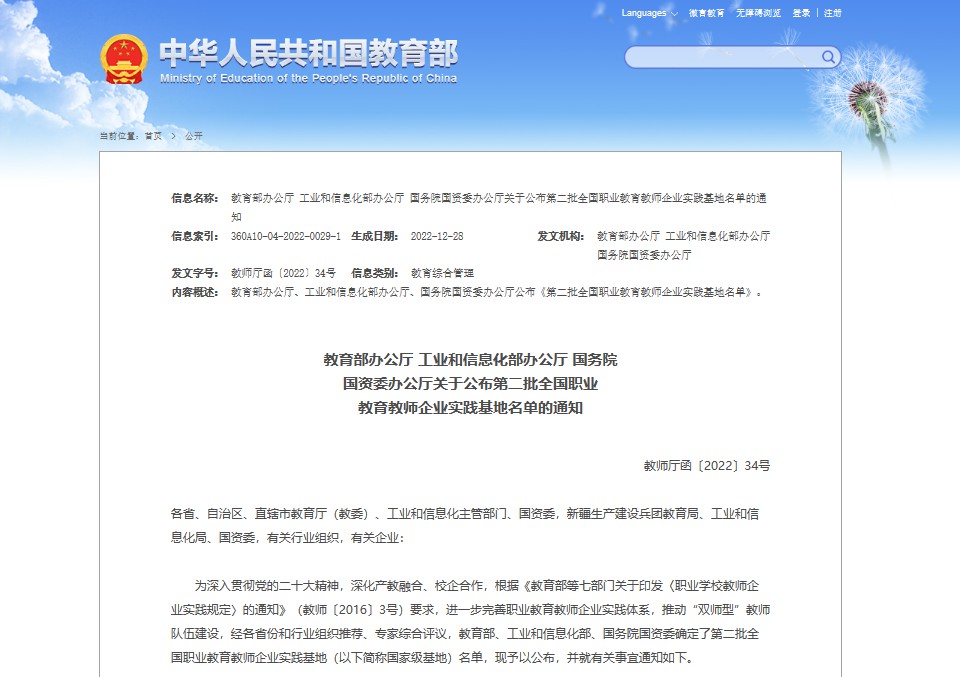
Task: Click the magnifying glass search icon
Action: pyautogui.click(x=828, y=57)
